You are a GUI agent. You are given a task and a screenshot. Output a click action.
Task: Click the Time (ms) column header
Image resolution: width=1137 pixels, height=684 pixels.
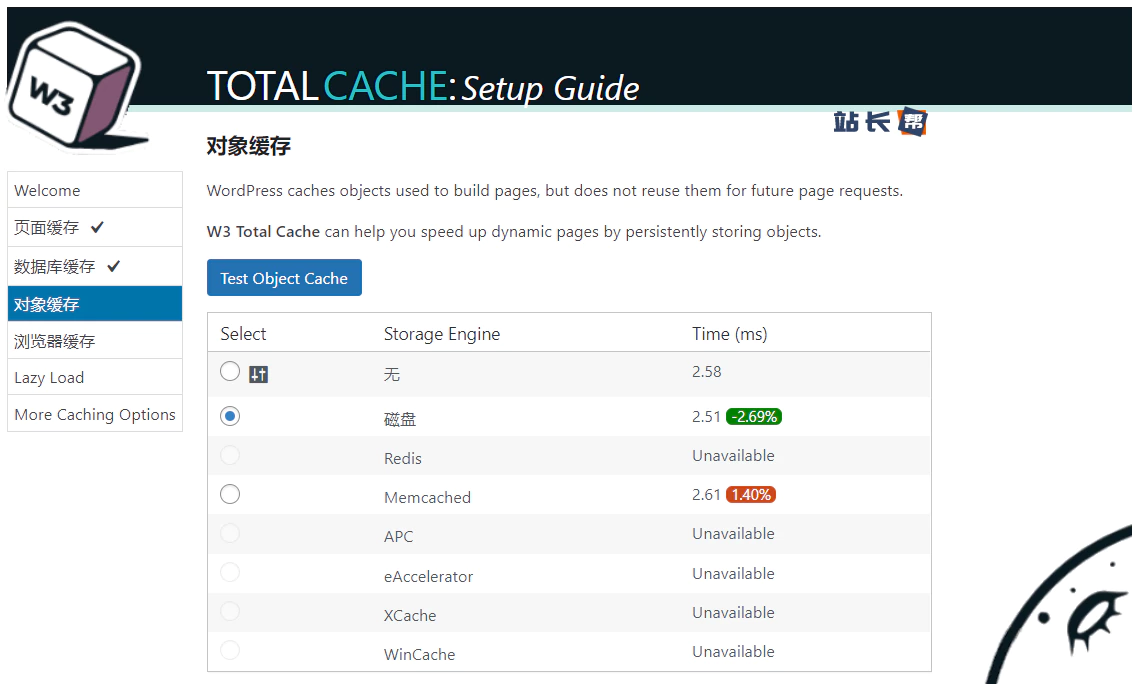(x=729, y=334)
